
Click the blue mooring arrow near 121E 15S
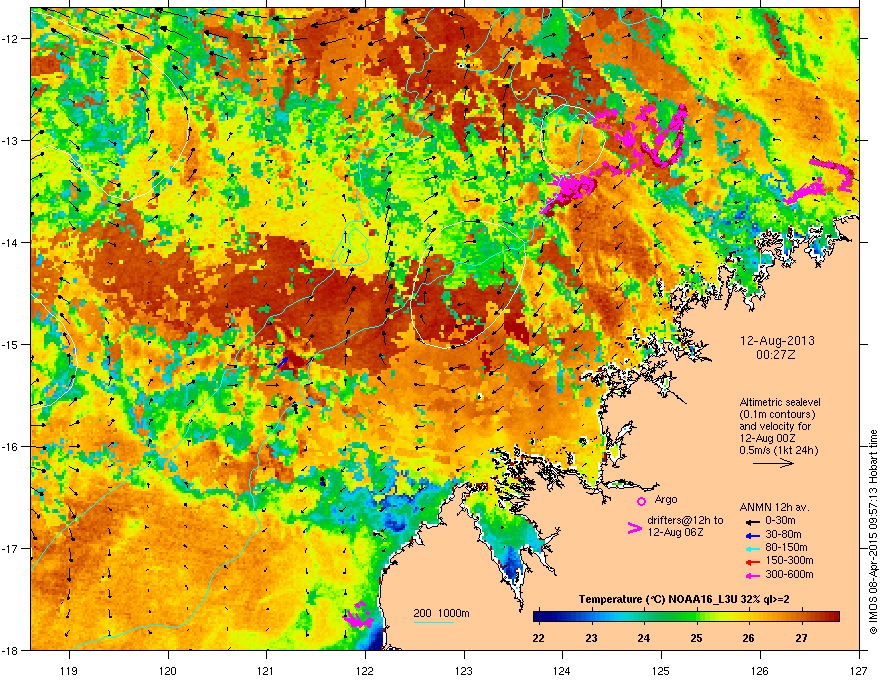(283, 361)
